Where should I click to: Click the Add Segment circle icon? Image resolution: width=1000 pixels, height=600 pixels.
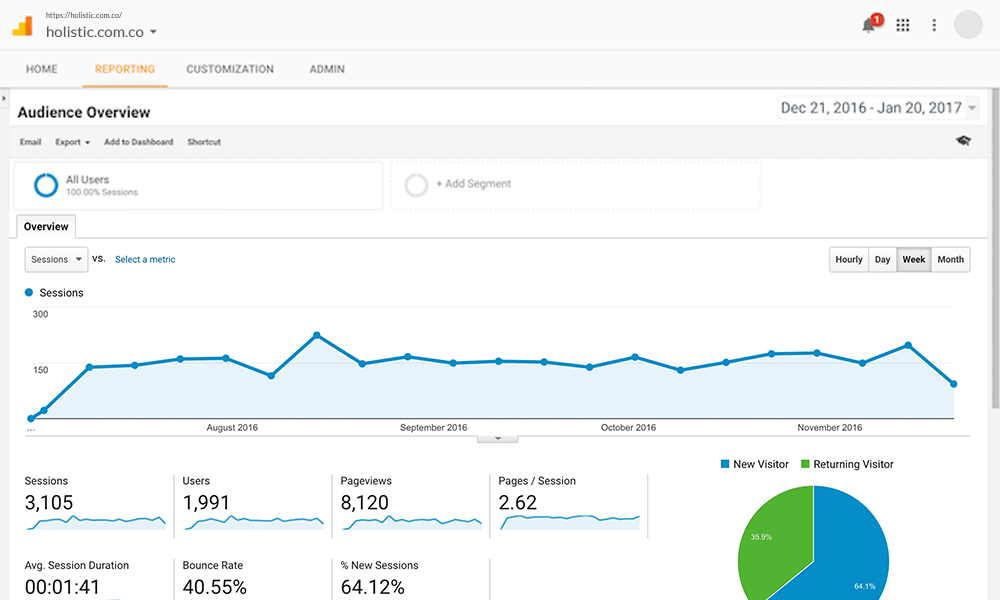coord(416,185)
